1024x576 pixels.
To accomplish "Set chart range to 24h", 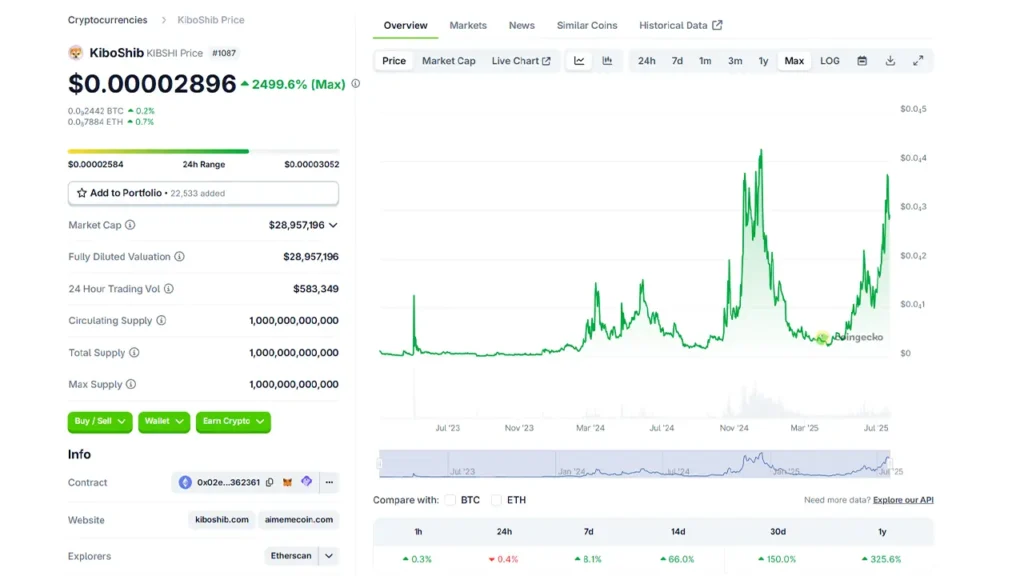I will 647,61.
